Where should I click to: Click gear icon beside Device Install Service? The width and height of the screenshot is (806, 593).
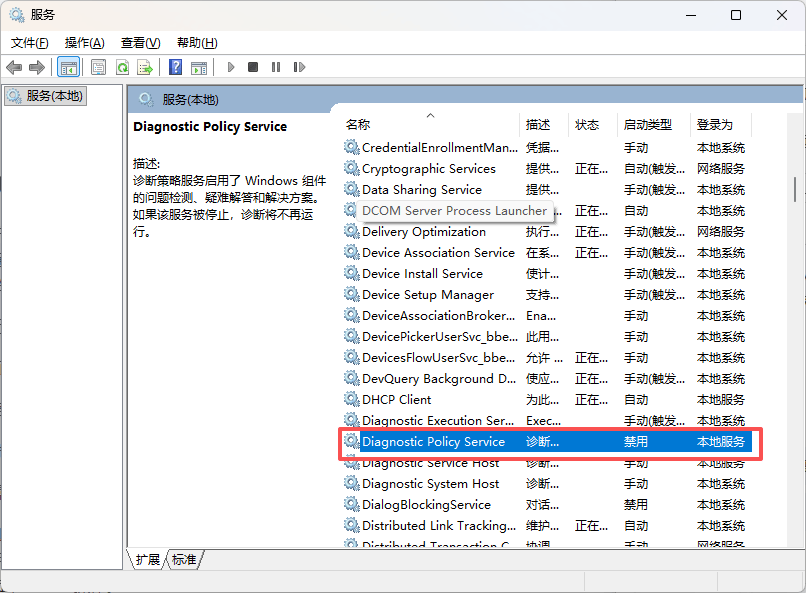[x=352, y=273]
